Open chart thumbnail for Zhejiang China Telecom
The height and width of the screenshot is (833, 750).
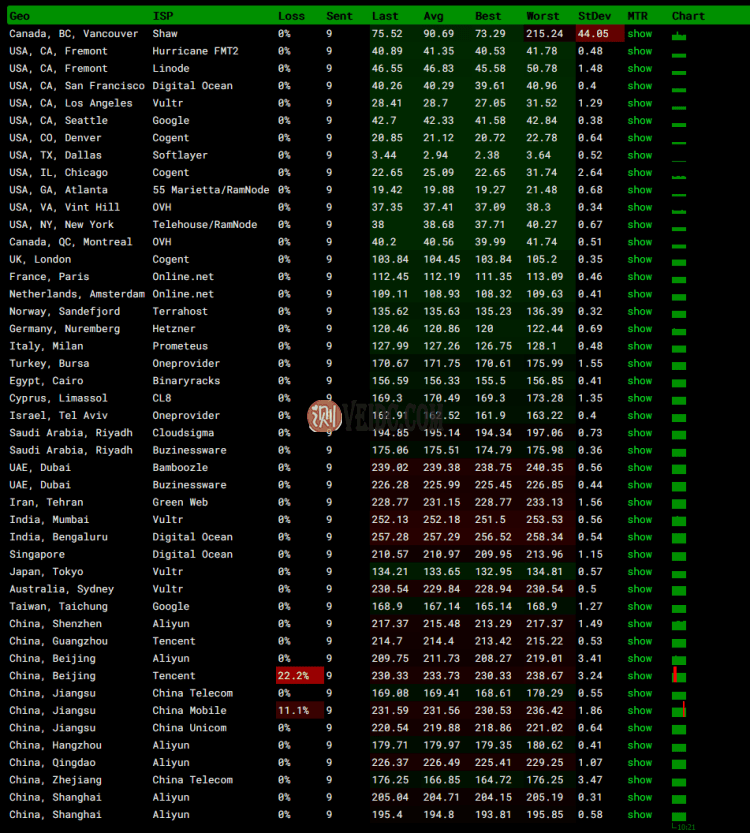click(679, 782)
